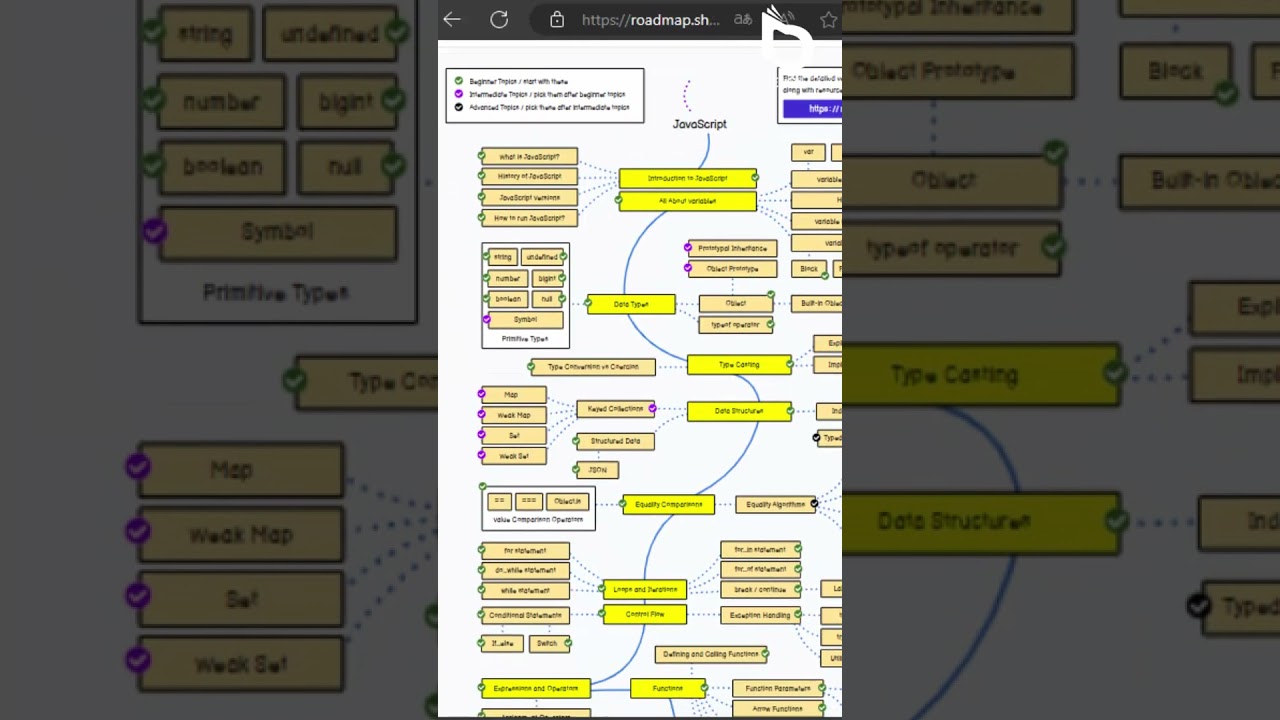Open the 'Object Prototype' topic
Screen dimensions: 1280x720
[x=732, y=269]
